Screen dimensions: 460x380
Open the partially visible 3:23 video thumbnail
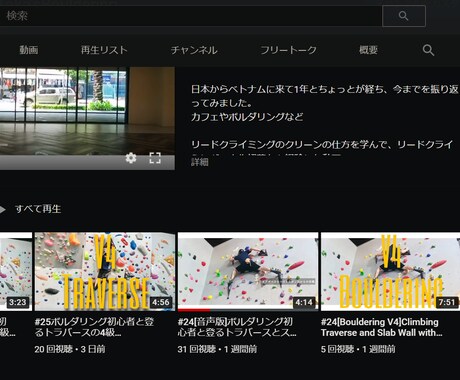click(x=16, y=272)
